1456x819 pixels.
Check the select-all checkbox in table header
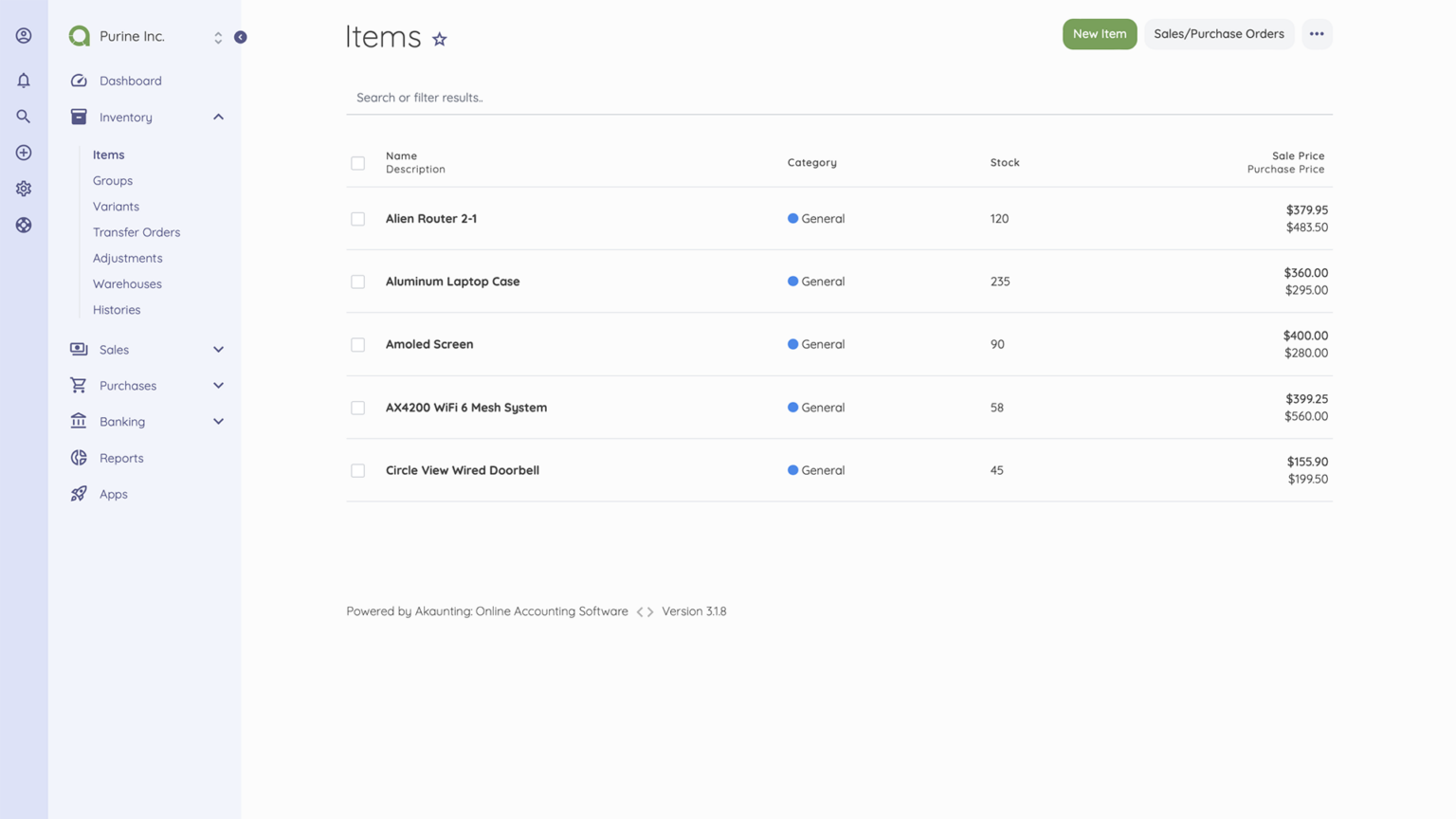pos(357,162)
